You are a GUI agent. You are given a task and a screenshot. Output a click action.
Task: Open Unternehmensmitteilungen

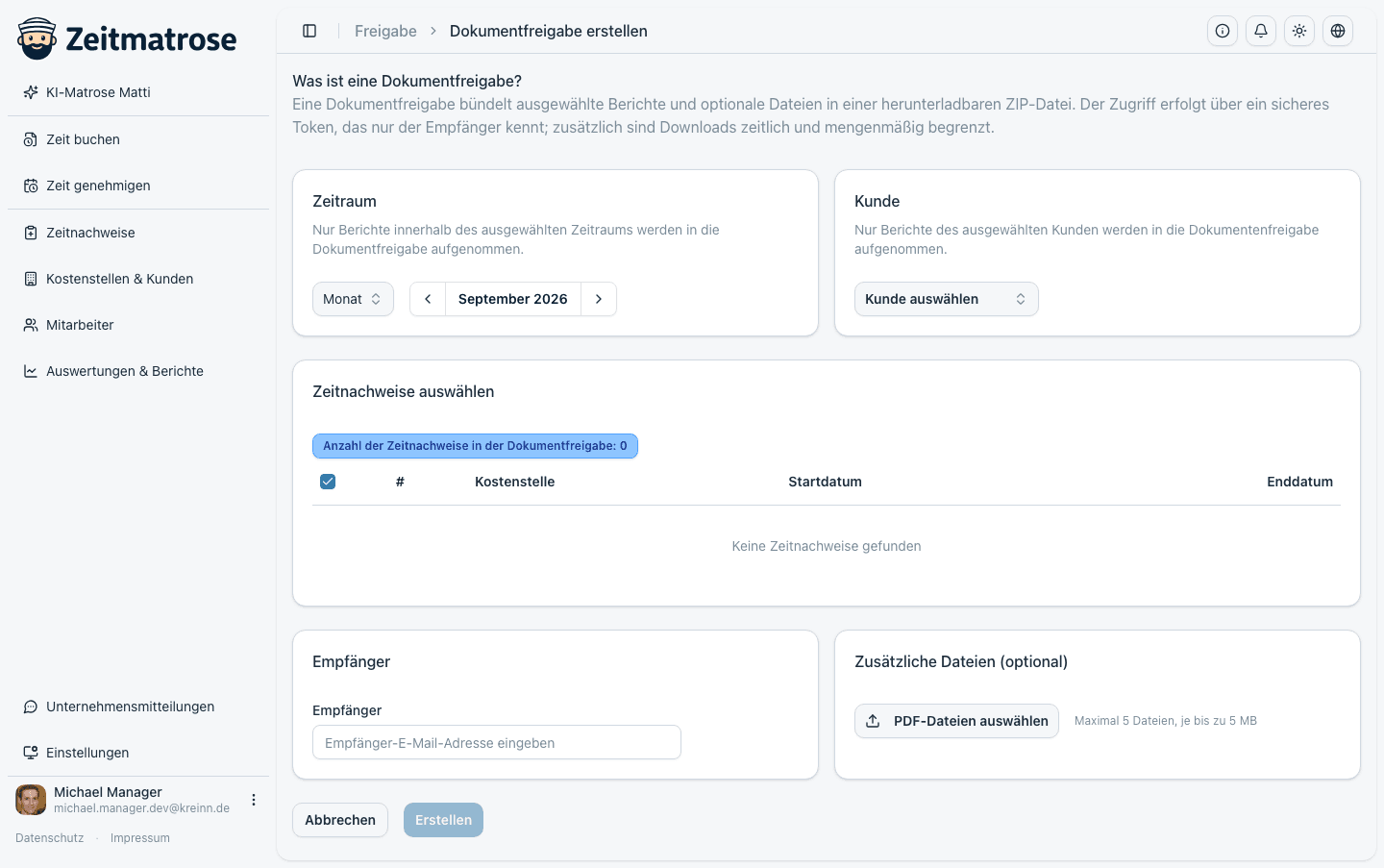click(138, 707)
